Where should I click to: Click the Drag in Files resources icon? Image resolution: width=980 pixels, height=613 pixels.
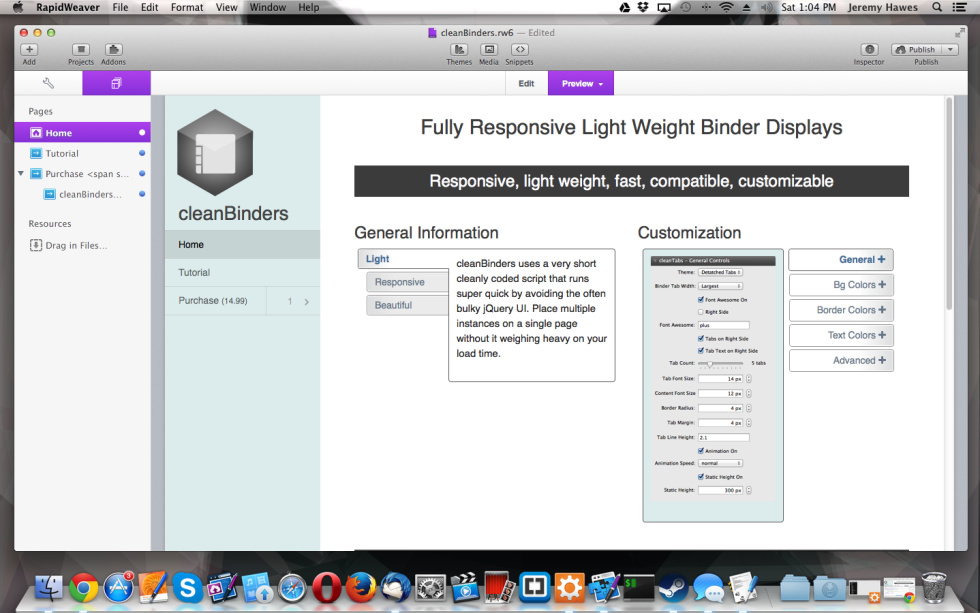point(36,245)
